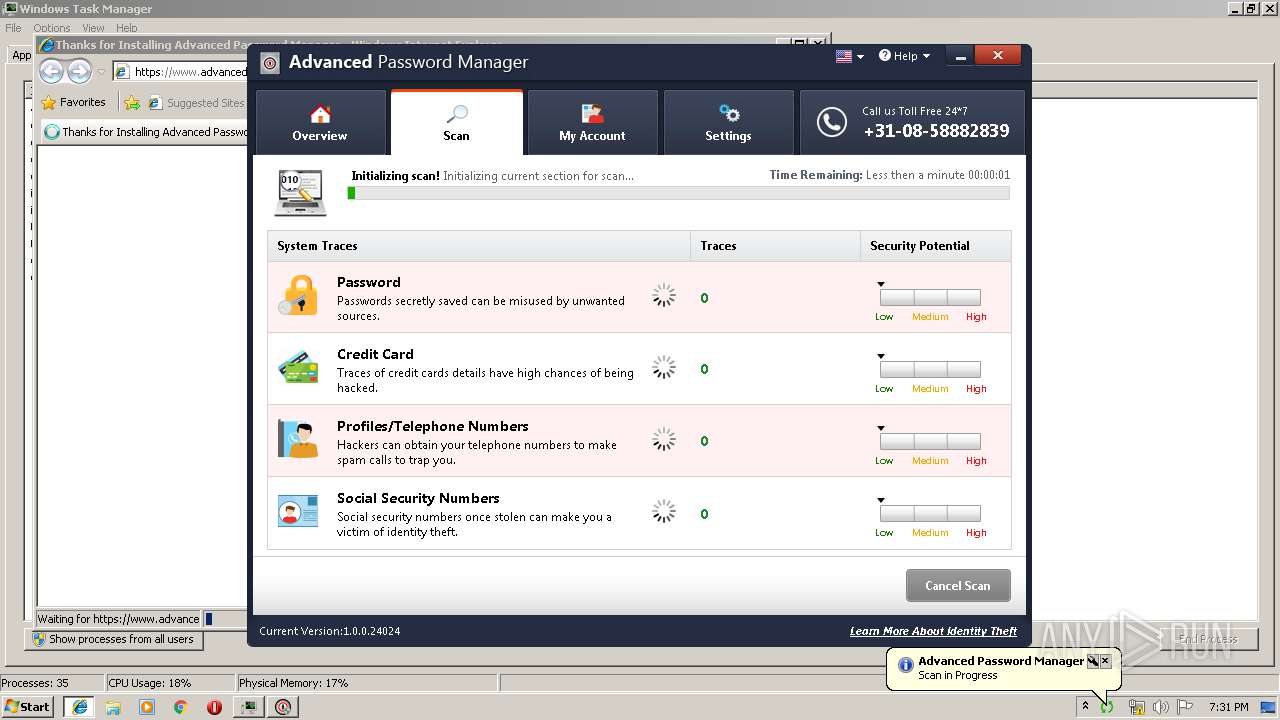Viewport: 1280px width, 720px height.
Task: Click Advanced Password Manager taskbar icon
Action: tap(283, 706)
